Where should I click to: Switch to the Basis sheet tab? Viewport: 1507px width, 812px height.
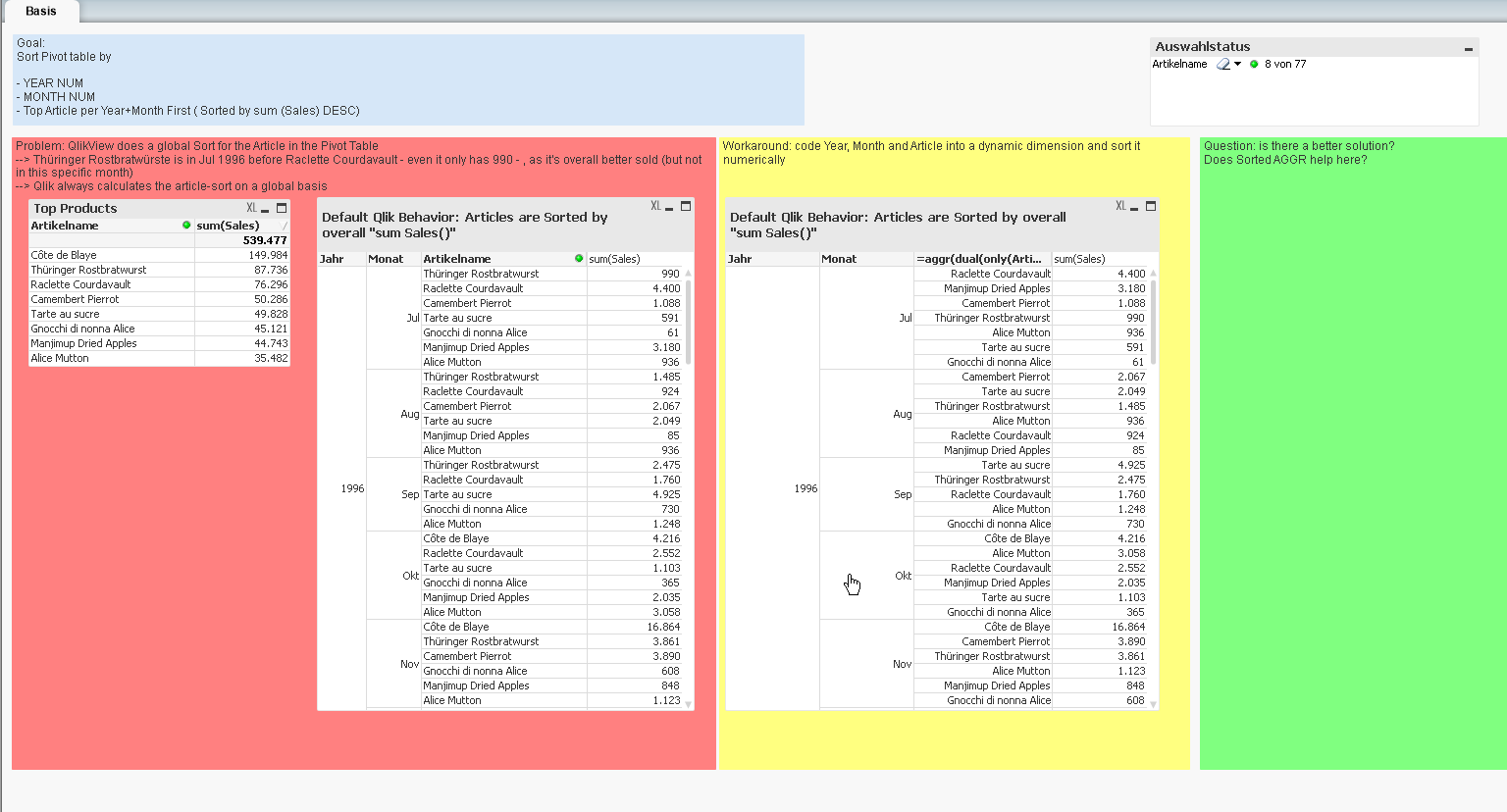click(x=41, y=12)
